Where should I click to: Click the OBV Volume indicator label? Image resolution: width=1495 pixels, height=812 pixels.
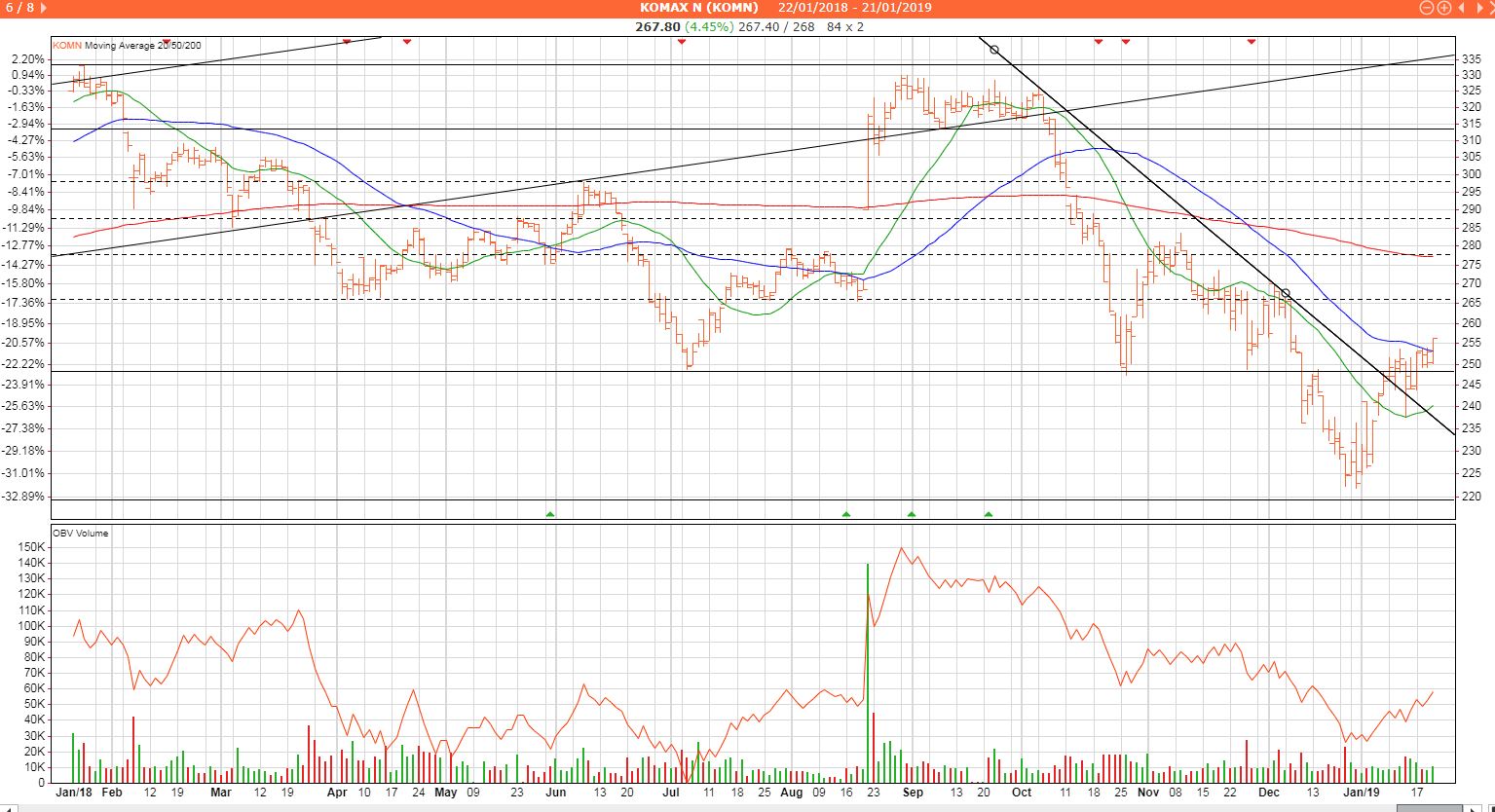[x=82, y=533]
